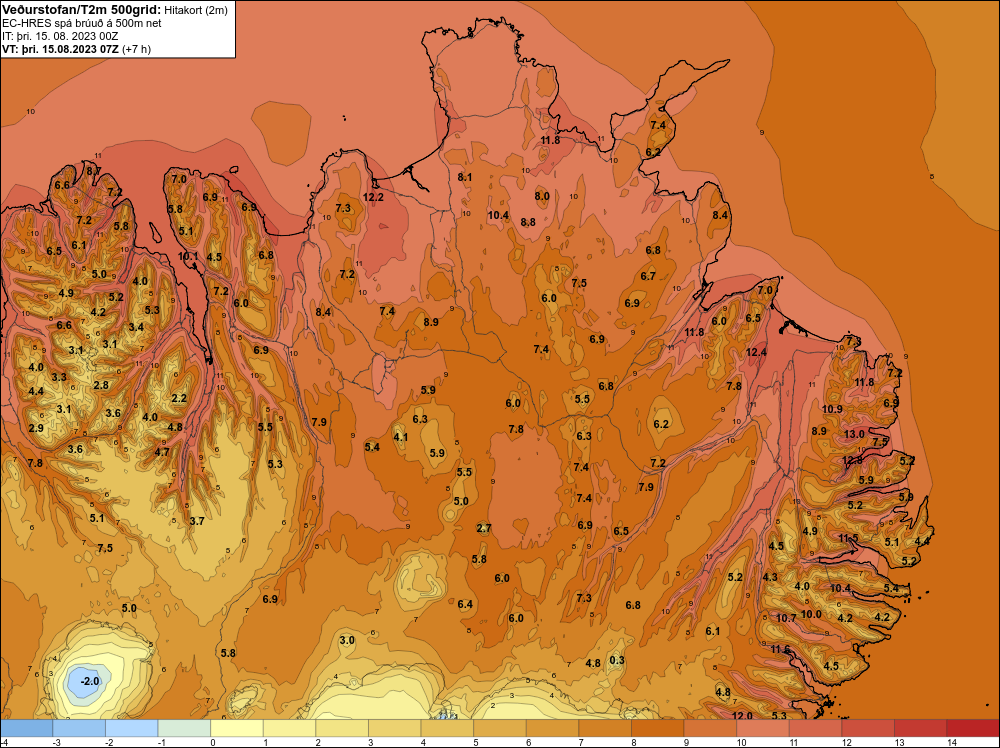Select the legend swatch between 11 and 12
1000x748 pixels.
pyautogui.click(x=815, y=728)
